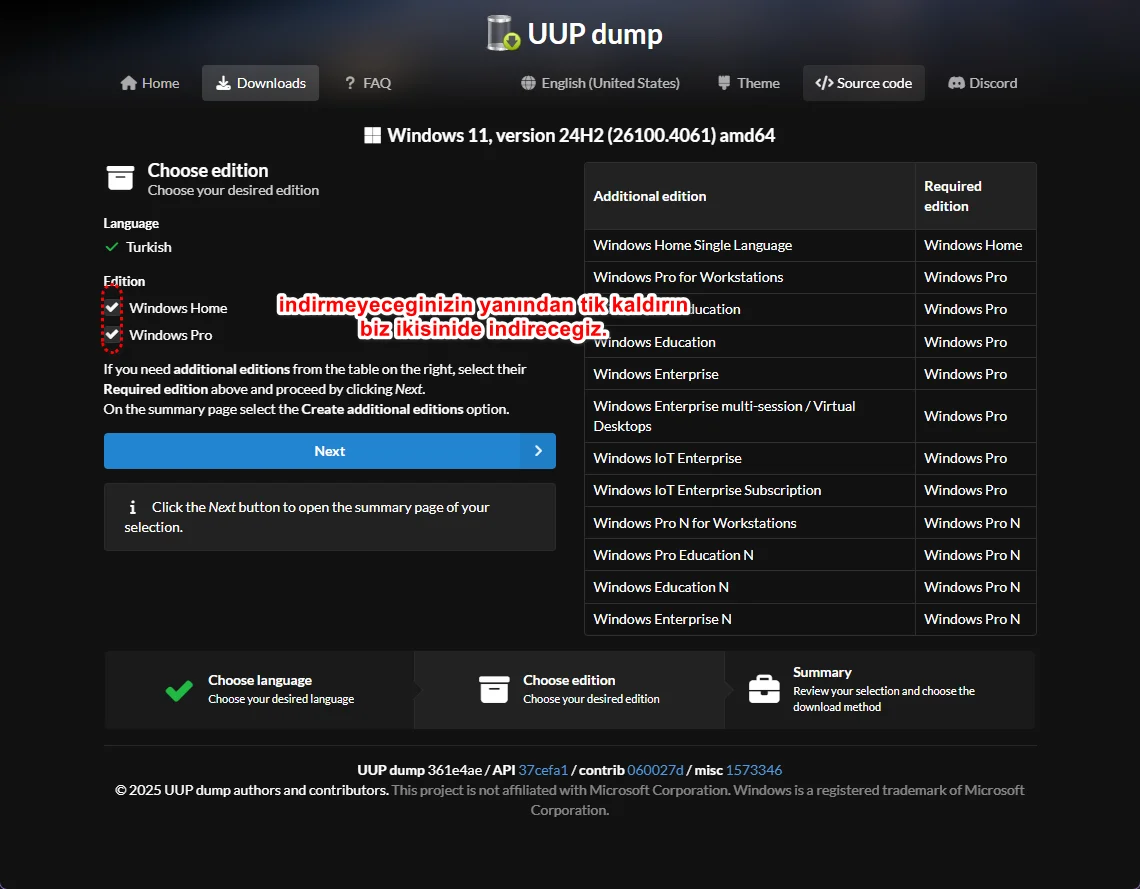Click the Windows Home Single Language cell
The width and height of the screenshot is (1140, 889).
coord(750,245)
